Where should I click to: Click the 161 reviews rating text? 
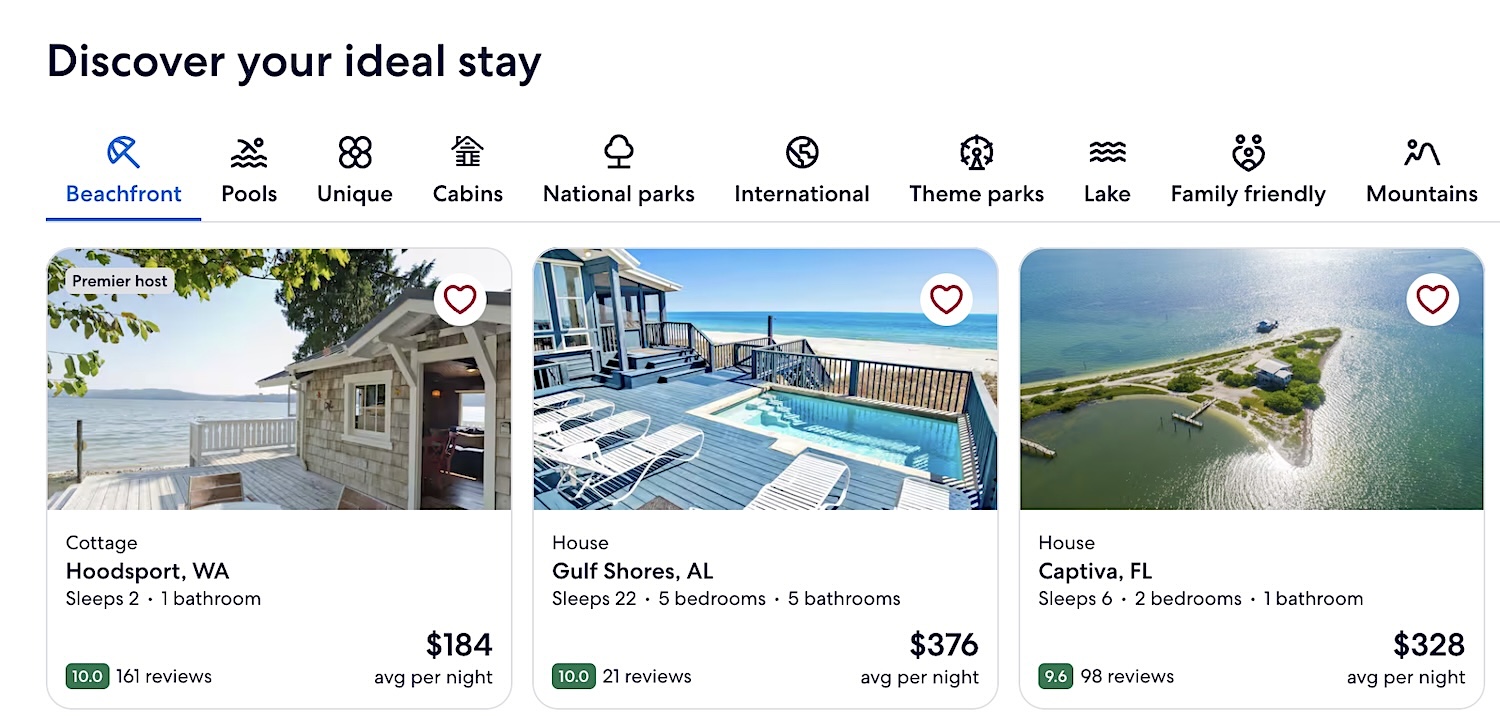coord(164,677)
